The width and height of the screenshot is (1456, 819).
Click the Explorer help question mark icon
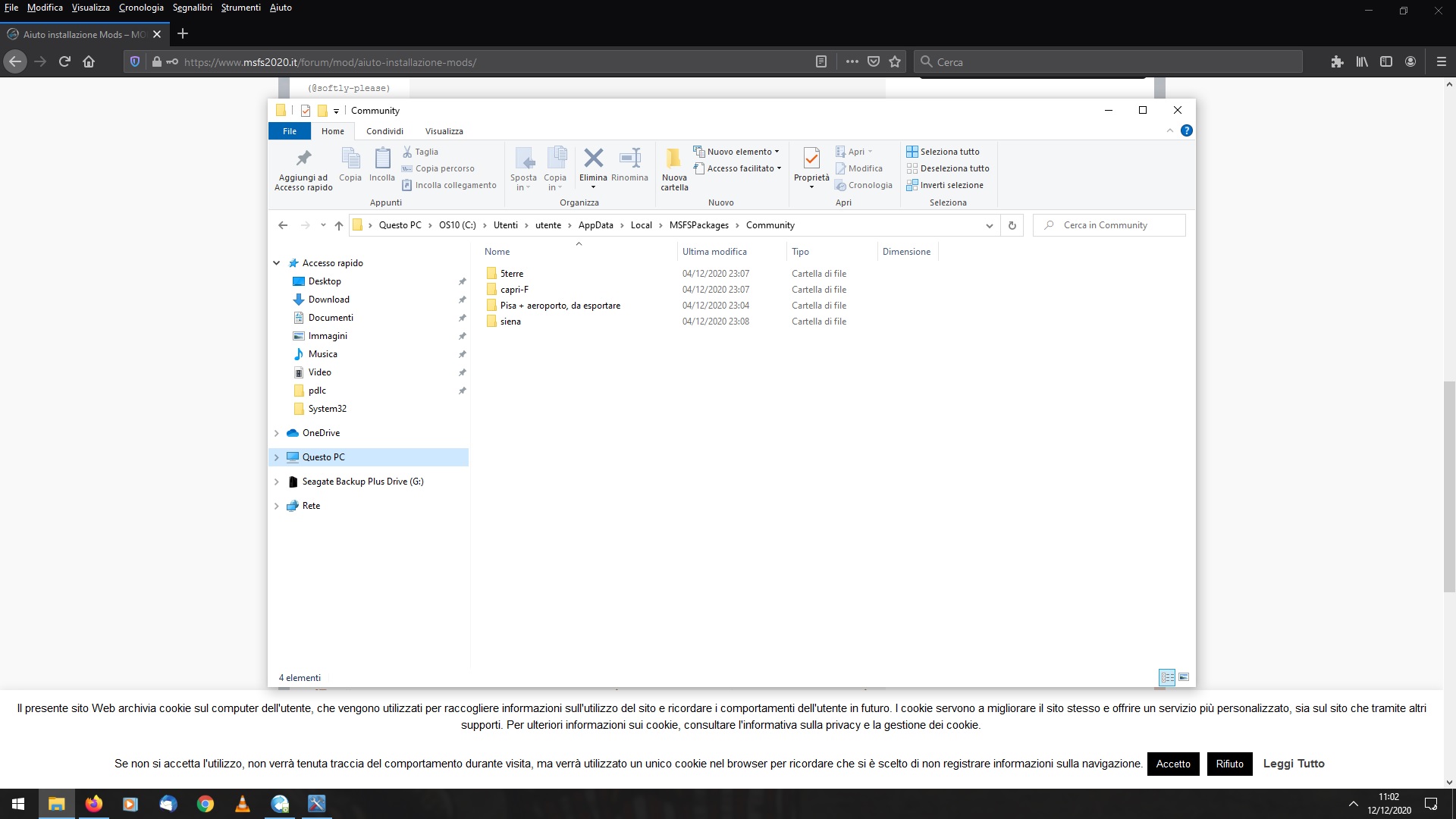[x=1187, y=130]
